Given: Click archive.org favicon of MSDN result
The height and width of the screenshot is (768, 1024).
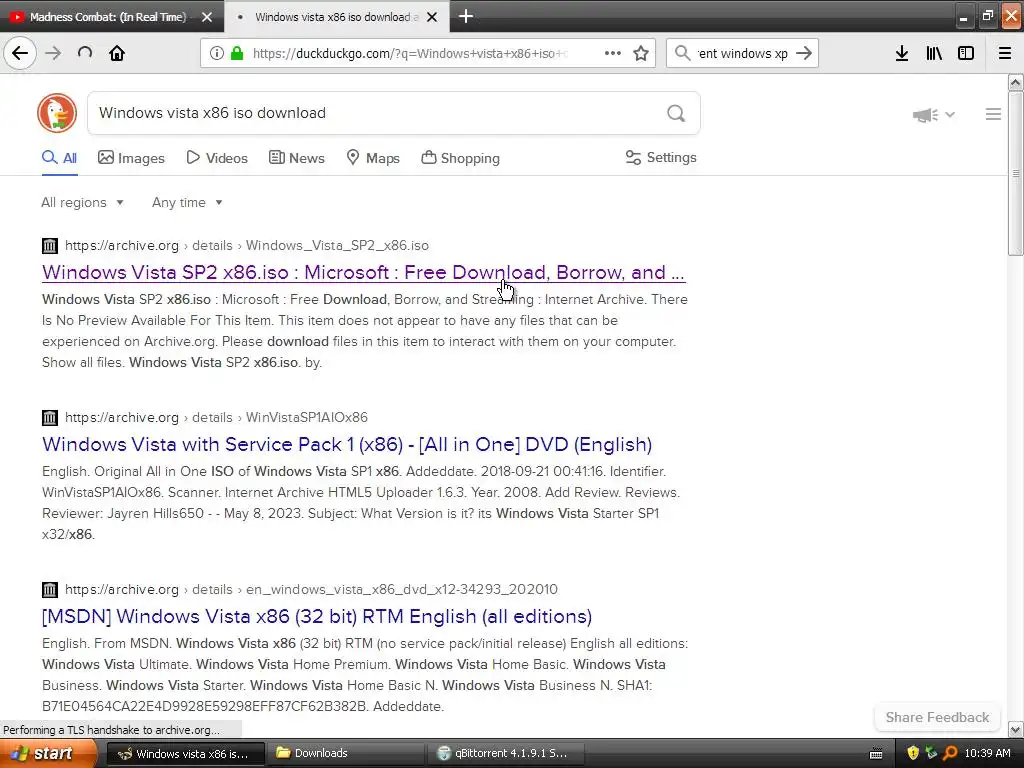Looking at the screenshot, I should tap(50, 589).
